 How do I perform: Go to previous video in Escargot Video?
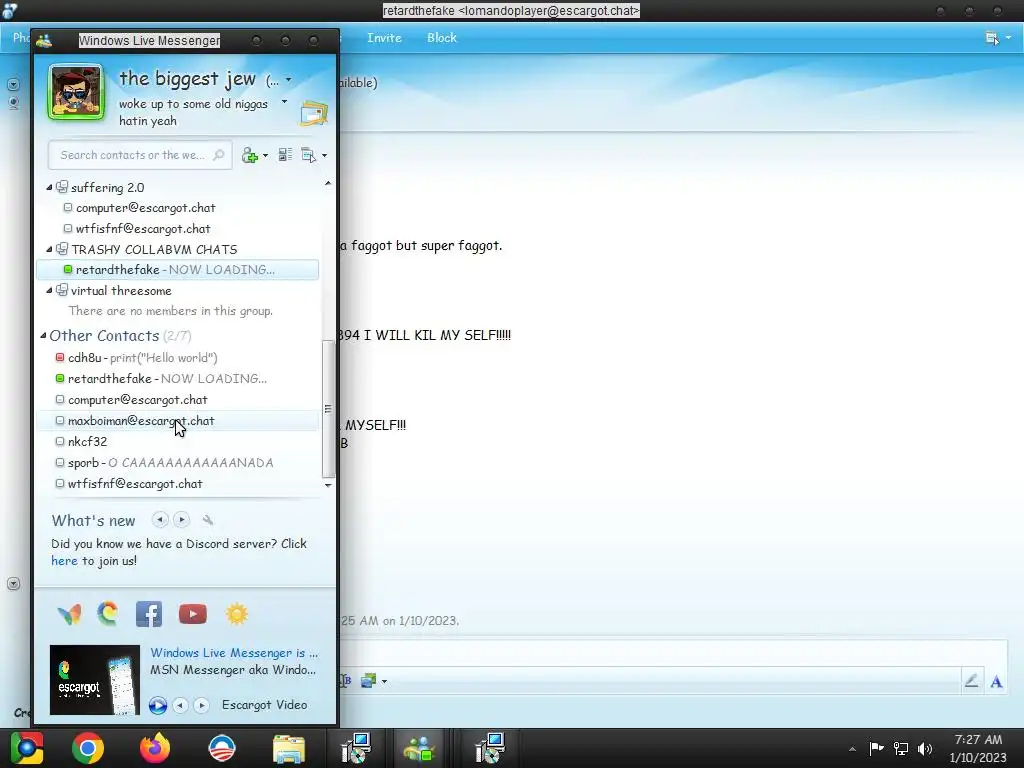[180, 705]
